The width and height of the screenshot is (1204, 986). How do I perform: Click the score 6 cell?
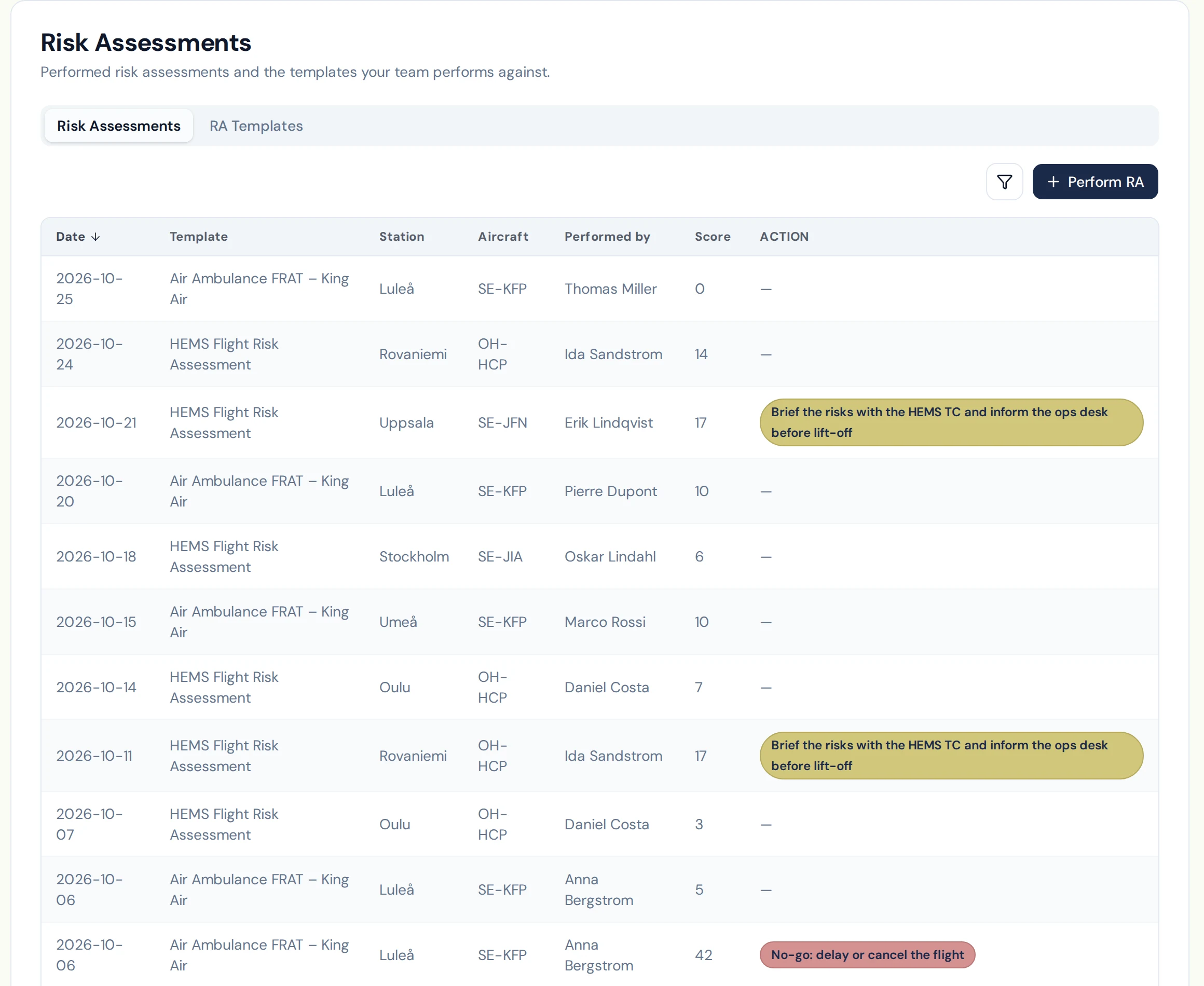pyautogui.click(x=699, y=556)
